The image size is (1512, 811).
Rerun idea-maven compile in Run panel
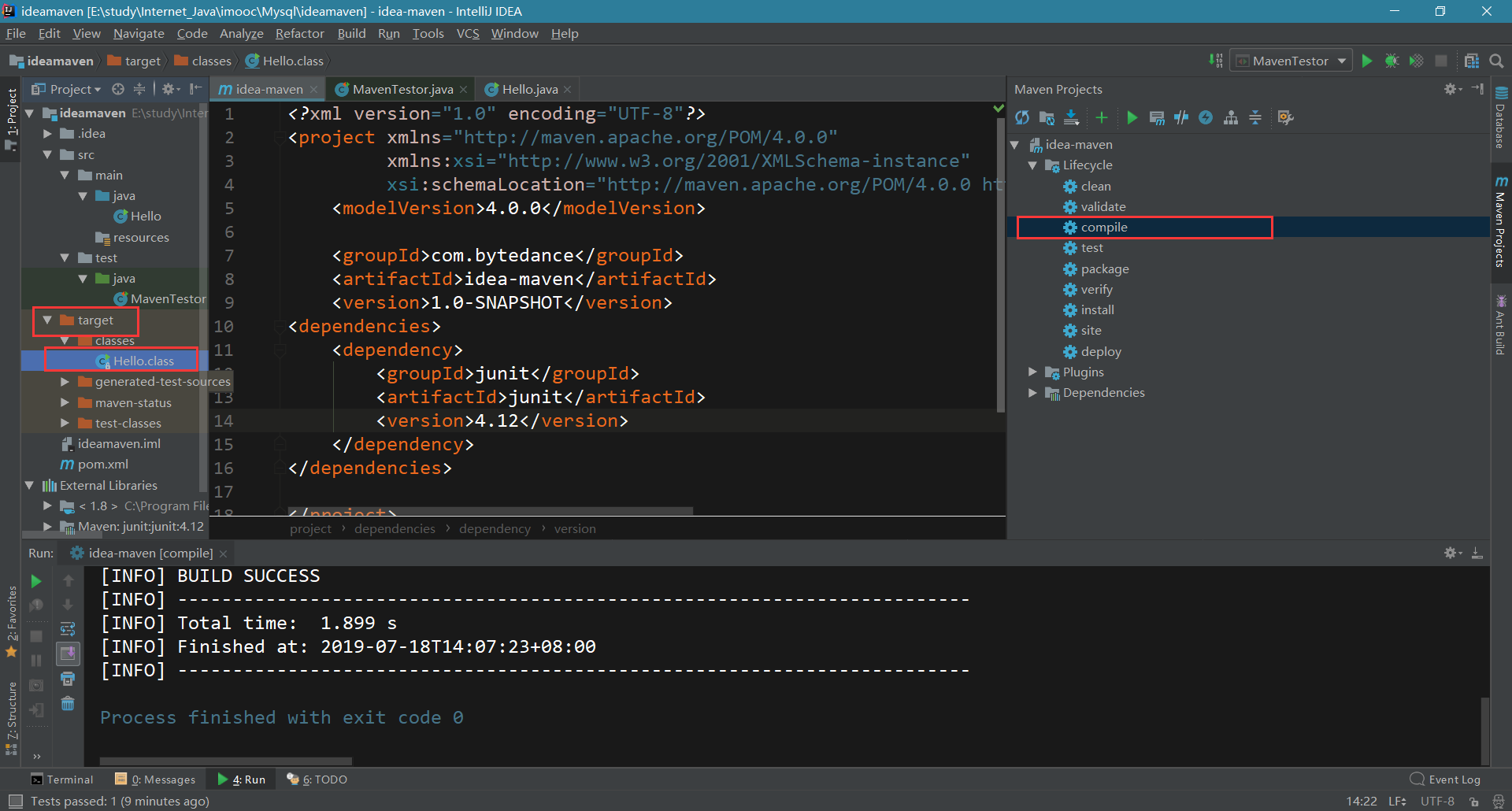36,581
